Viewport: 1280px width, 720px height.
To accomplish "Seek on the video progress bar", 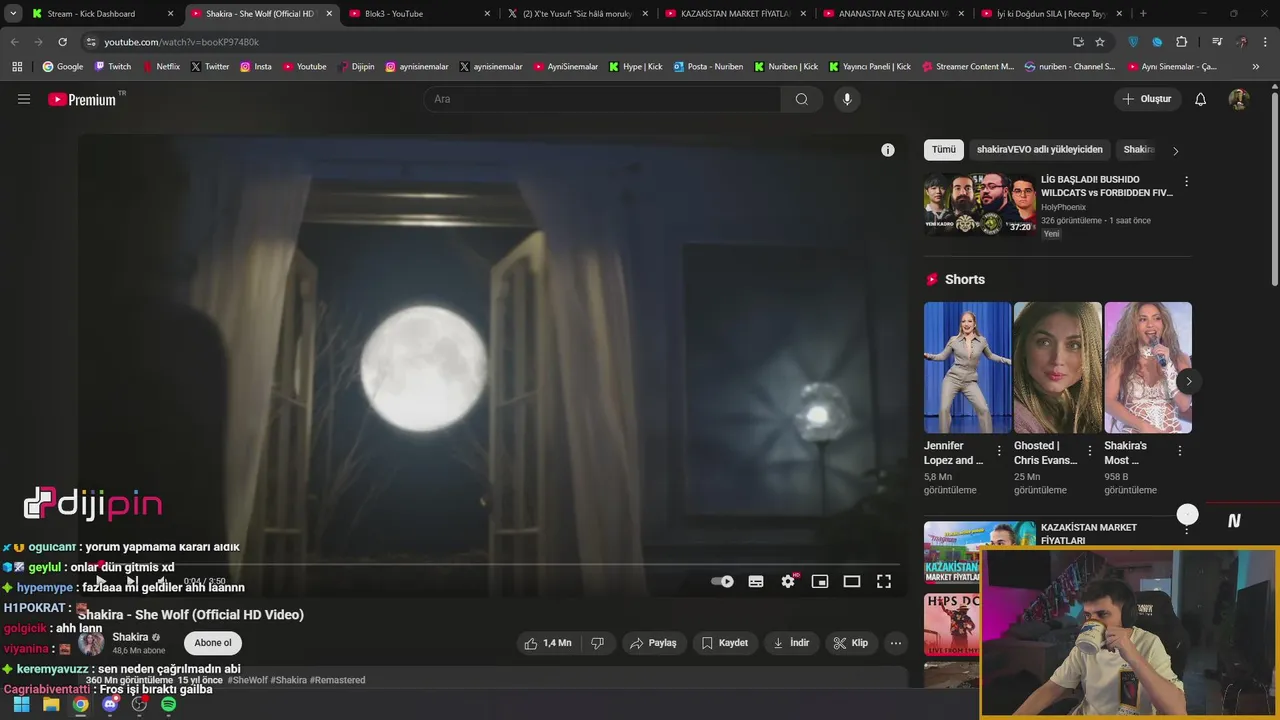I will pyautogui.click(x=493, y=564).
